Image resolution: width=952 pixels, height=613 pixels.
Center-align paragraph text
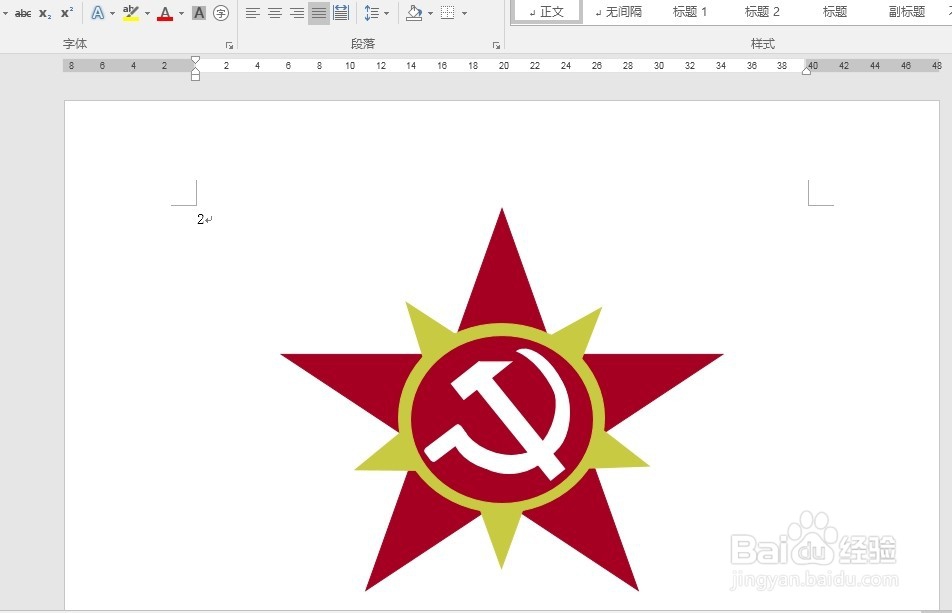275,13
